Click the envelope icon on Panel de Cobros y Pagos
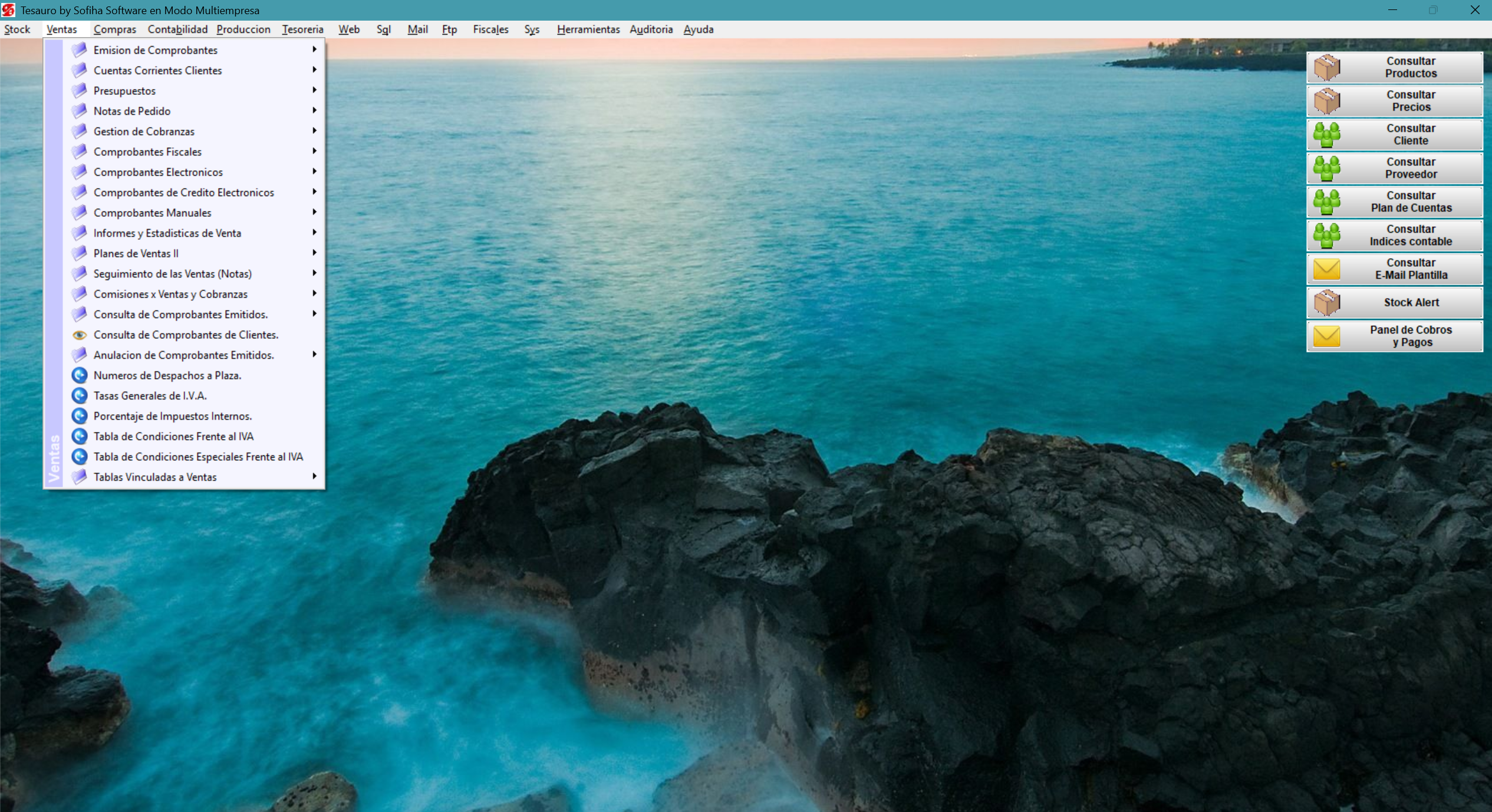The image size is (1492, 812). (x=1327, y=336)
